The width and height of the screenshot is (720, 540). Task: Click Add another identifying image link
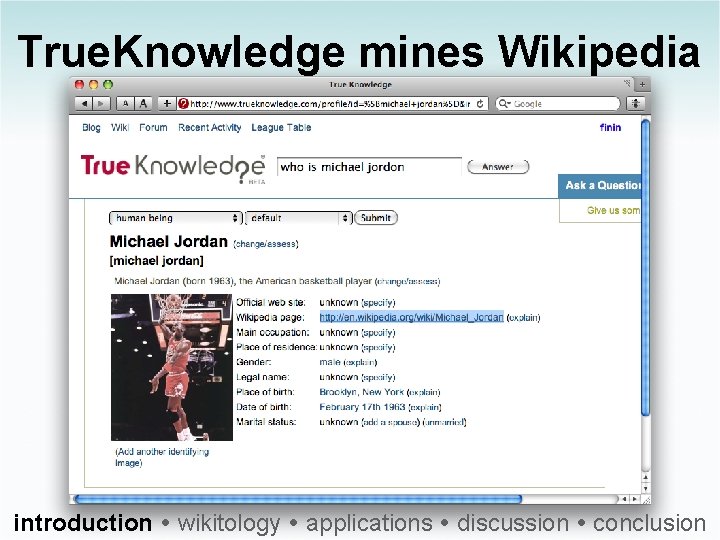(162, 457)
